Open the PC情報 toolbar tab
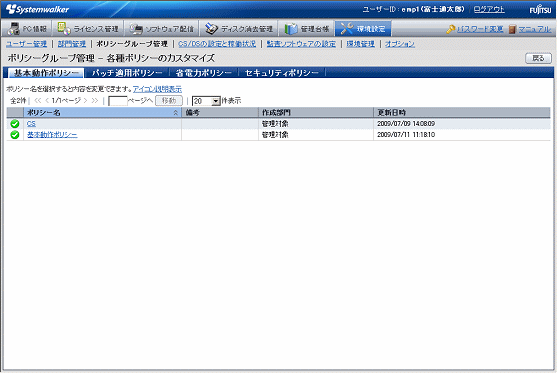Screen dimensions: 557x373 pos(27,28)
